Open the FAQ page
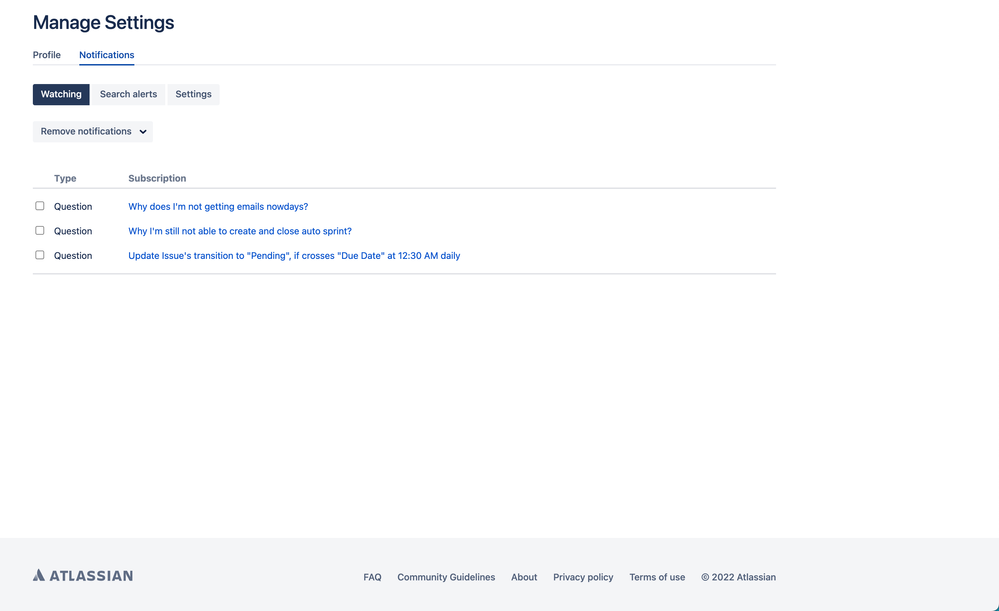The width and height of the screenshot is (999, 611). (x=371, y=577)
